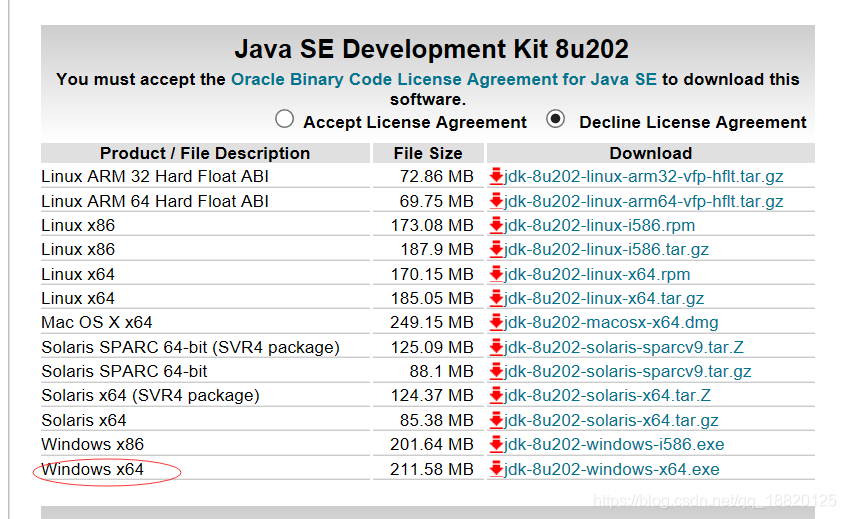The height and width of the screenshot is (519, 846).
Task: Open the jdk-8u202-solaris-x64.tar.Z link
Action: (608, 395)
